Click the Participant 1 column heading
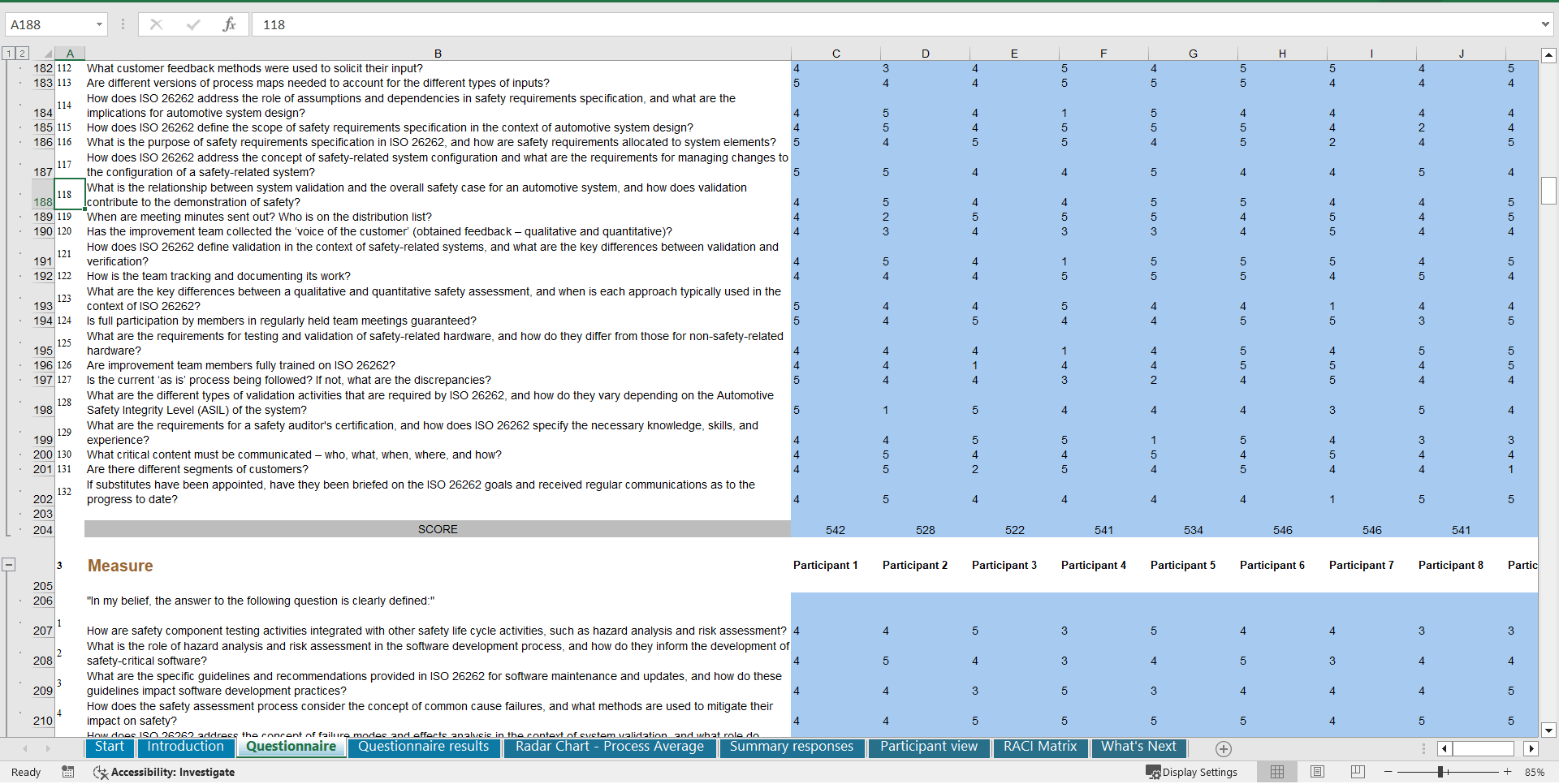 (825, 565)
